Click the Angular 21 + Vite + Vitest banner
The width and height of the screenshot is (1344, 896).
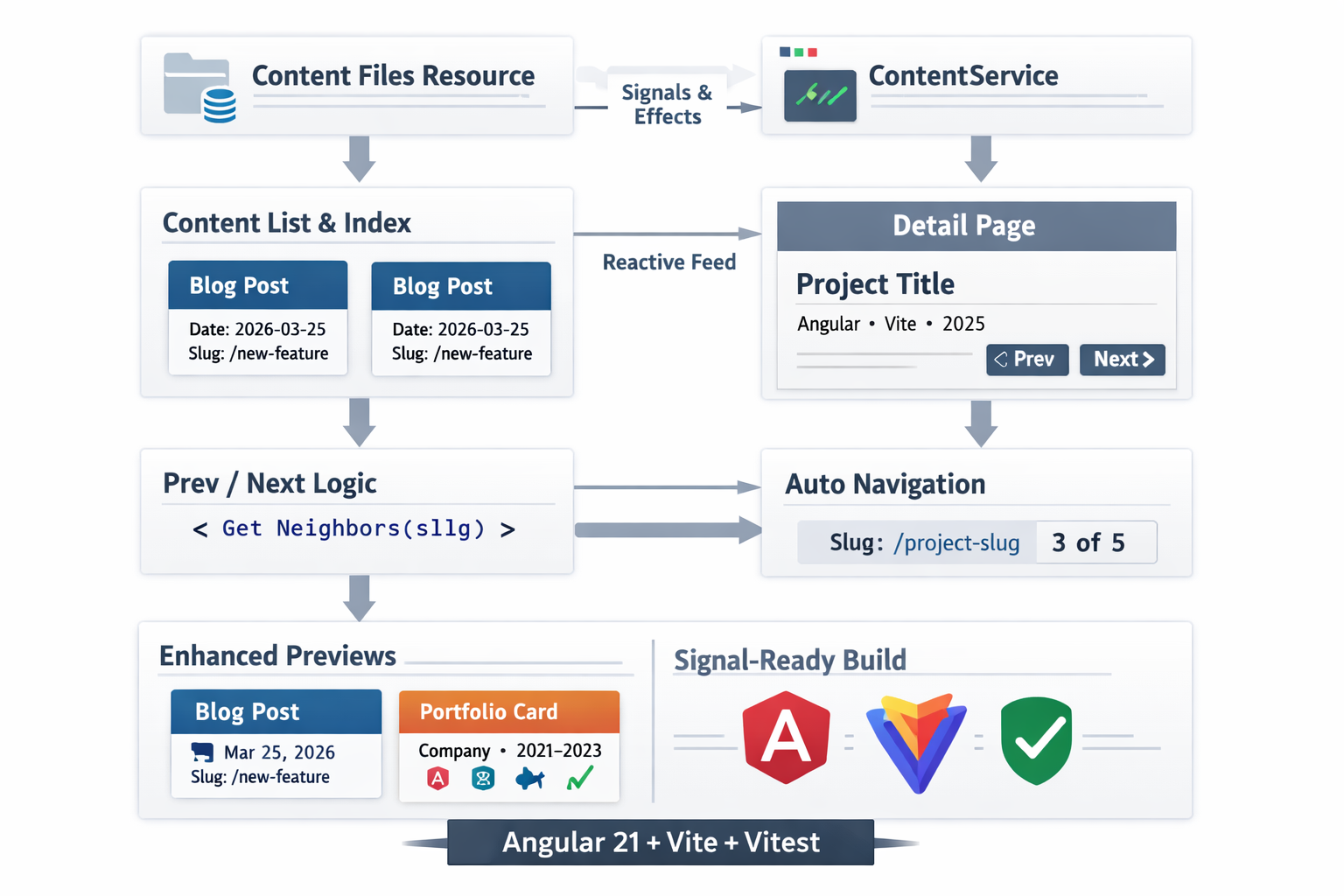[x=661, y=842]
